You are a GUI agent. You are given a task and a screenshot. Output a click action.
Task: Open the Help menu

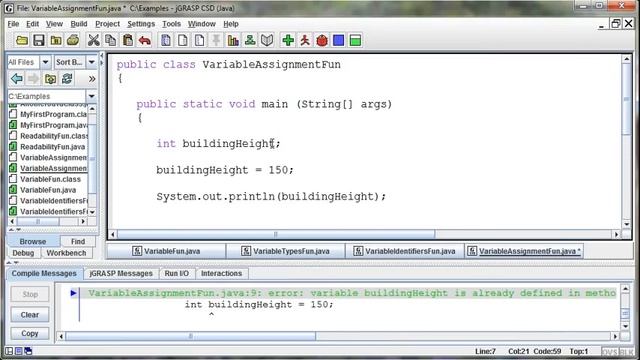231,24
